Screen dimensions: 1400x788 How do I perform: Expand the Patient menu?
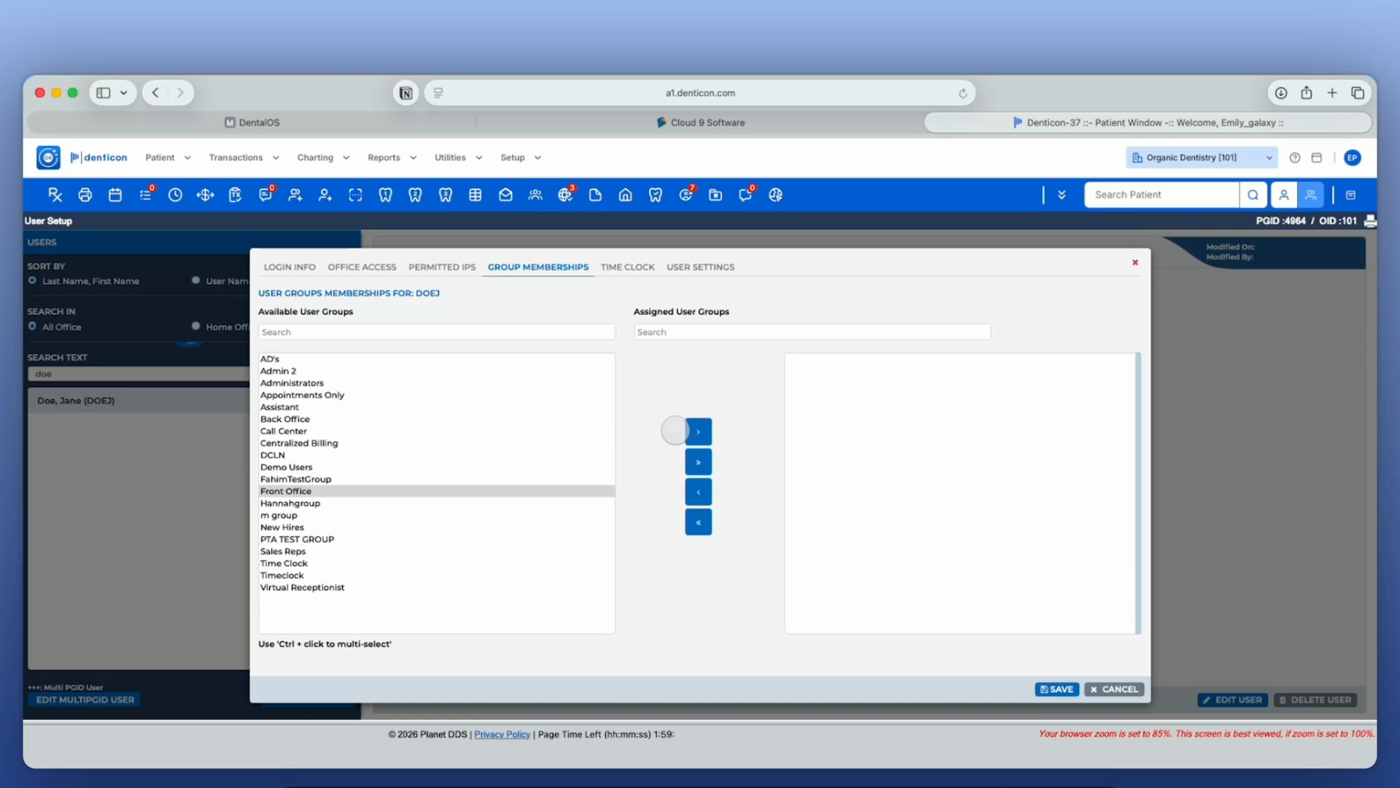pos(168,158)
